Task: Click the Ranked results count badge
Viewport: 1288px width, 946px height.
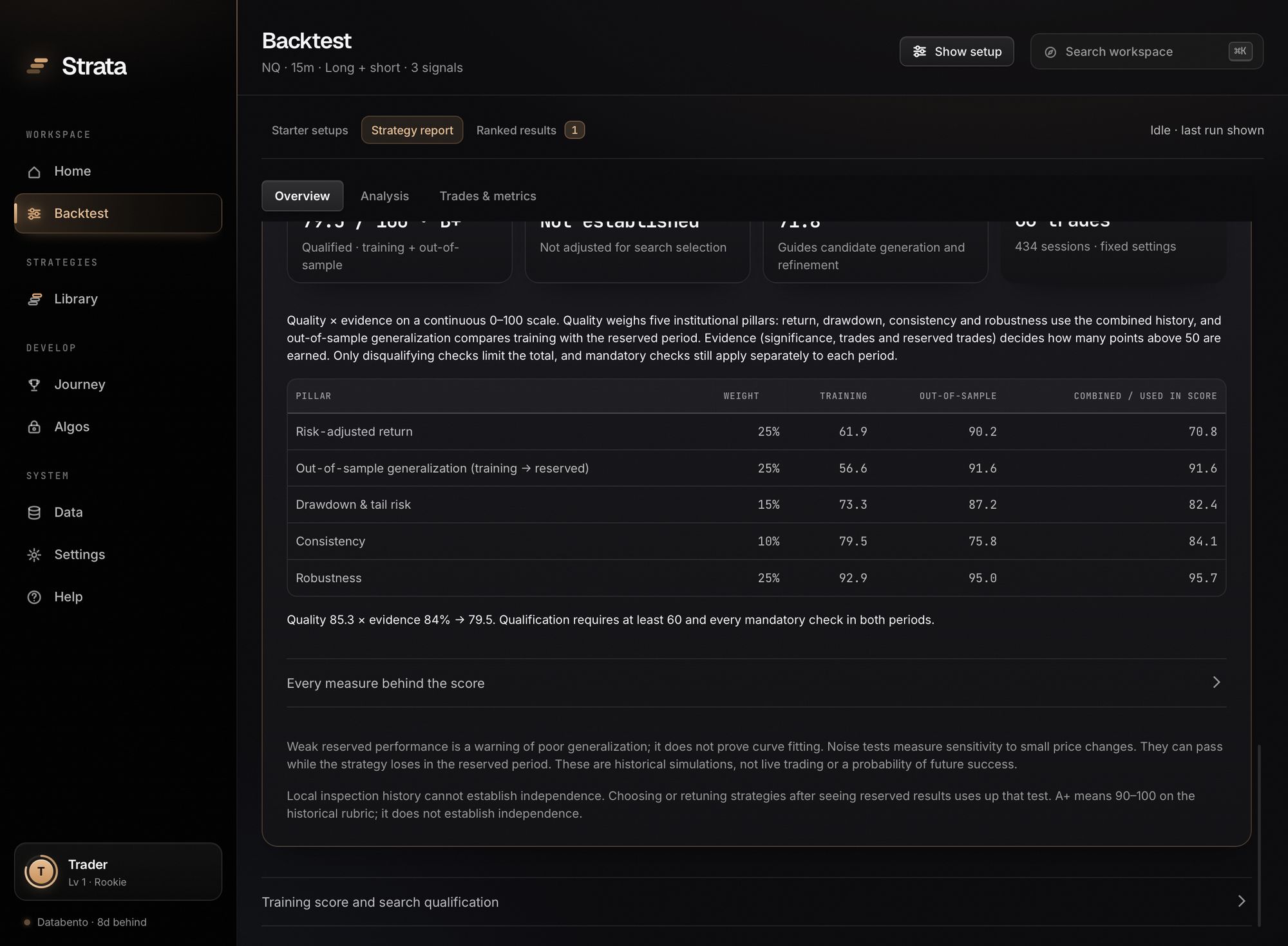Action: [x=574, y=130]
